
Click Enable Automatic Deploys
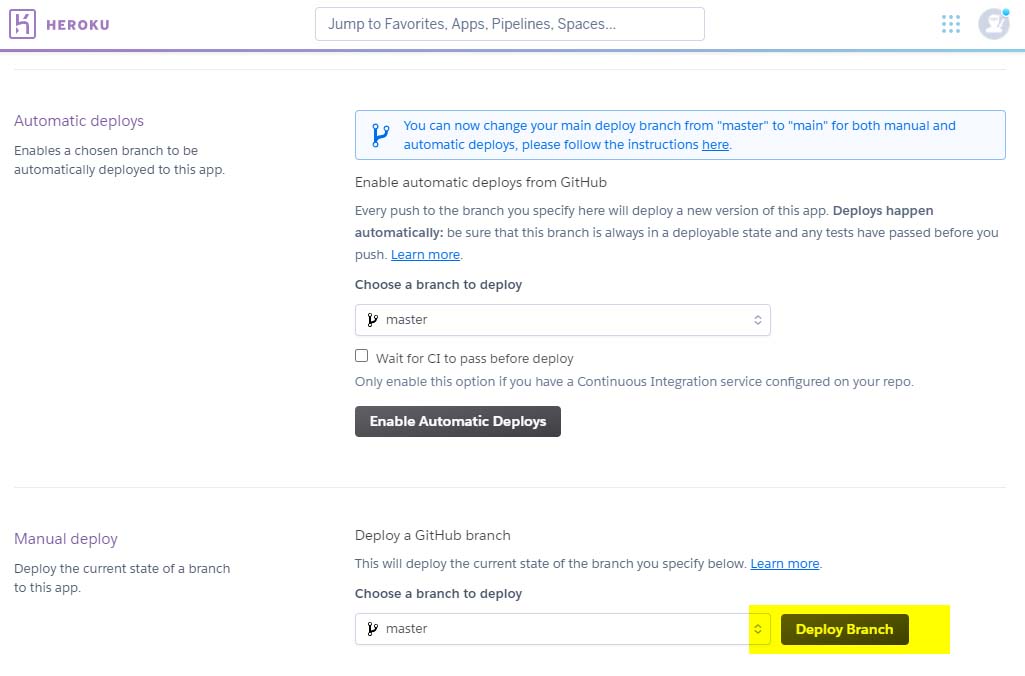457,421
